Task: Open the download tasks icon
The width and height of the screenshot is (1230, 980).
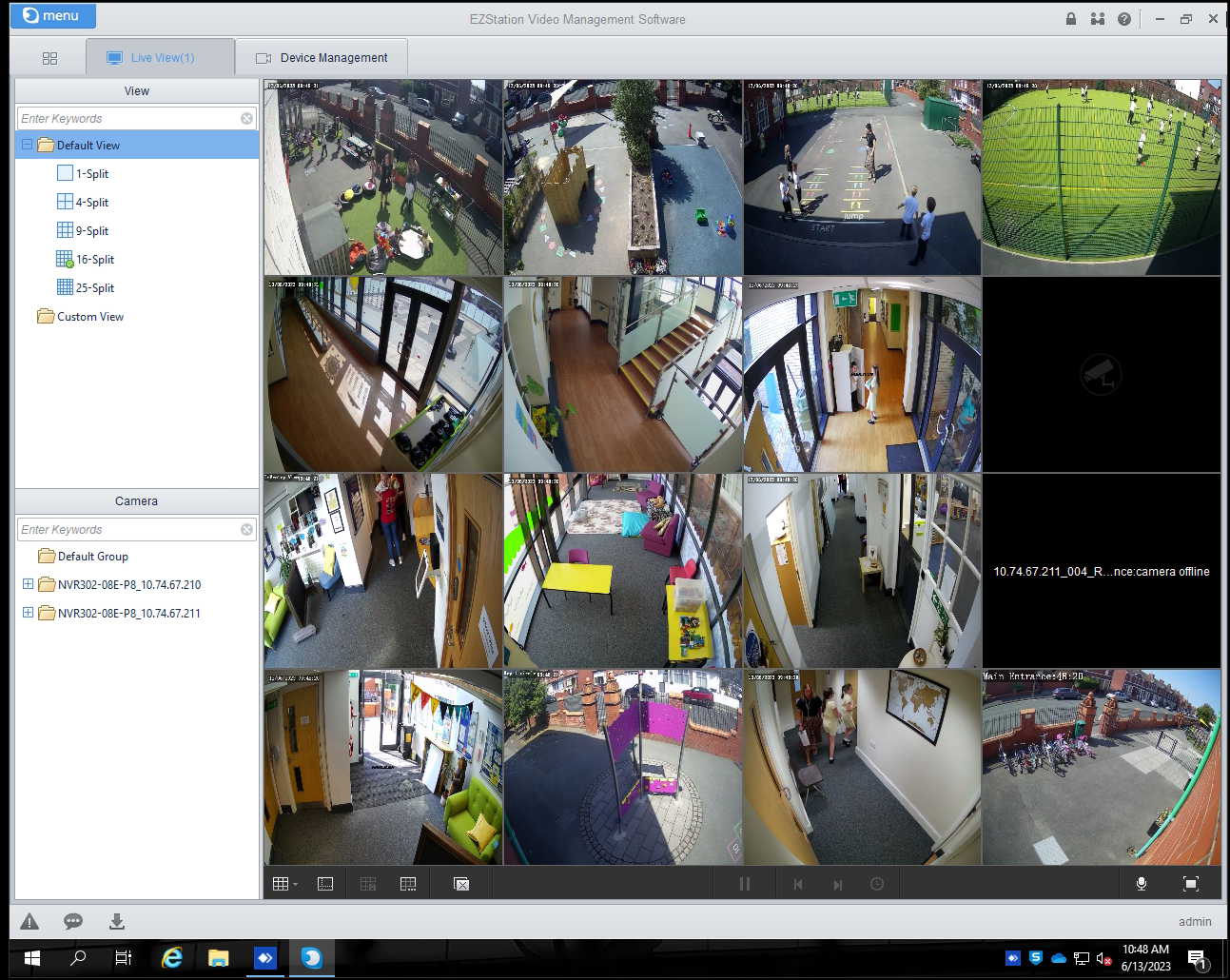Action: click(117, 921)
